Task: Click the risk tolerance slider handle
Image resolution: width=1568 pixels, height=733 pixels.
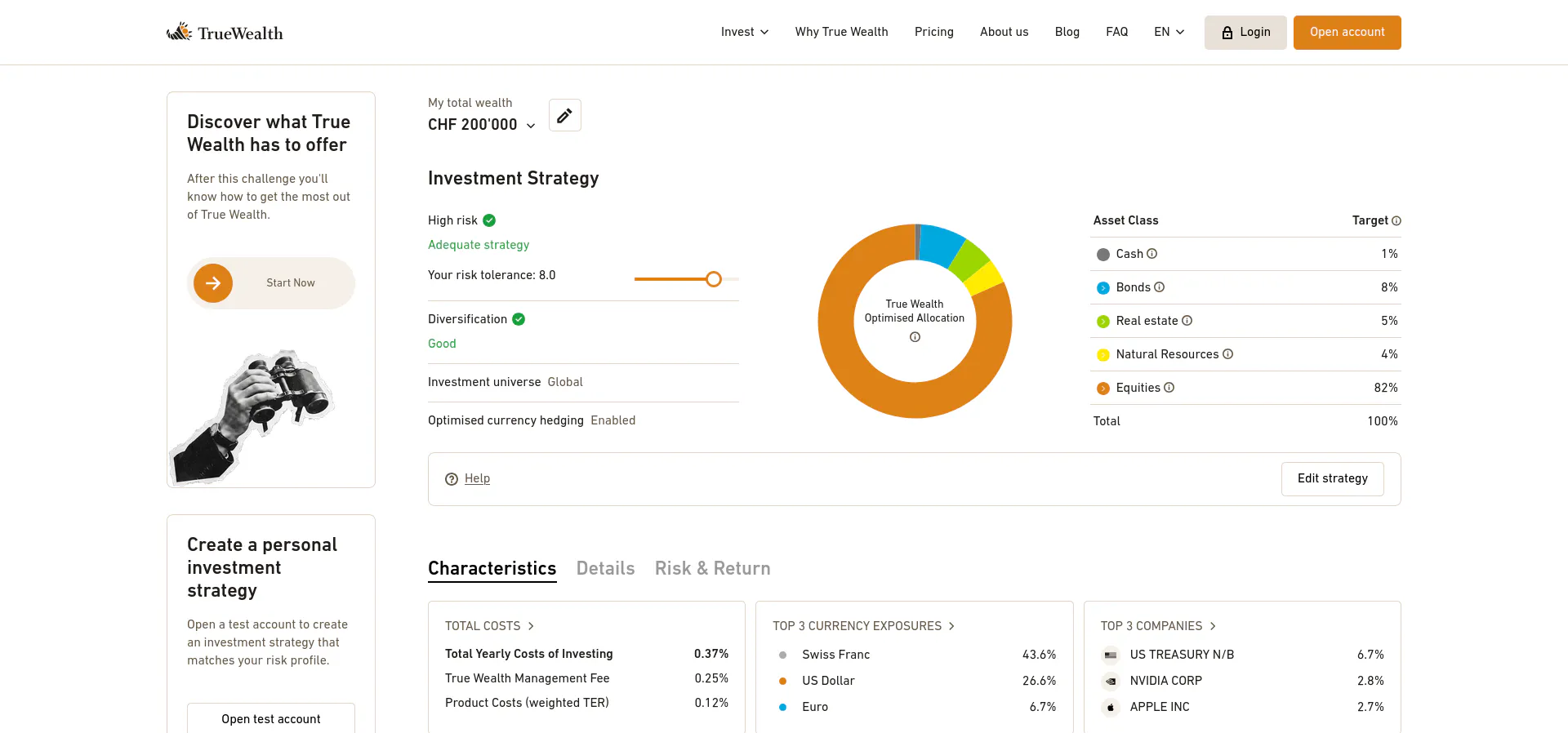Action: point(714,279)
